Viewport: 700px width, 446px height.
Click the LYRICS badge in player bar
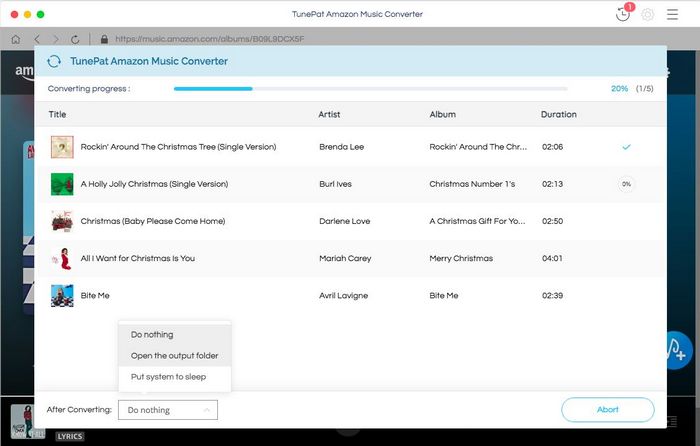[70, 436]
